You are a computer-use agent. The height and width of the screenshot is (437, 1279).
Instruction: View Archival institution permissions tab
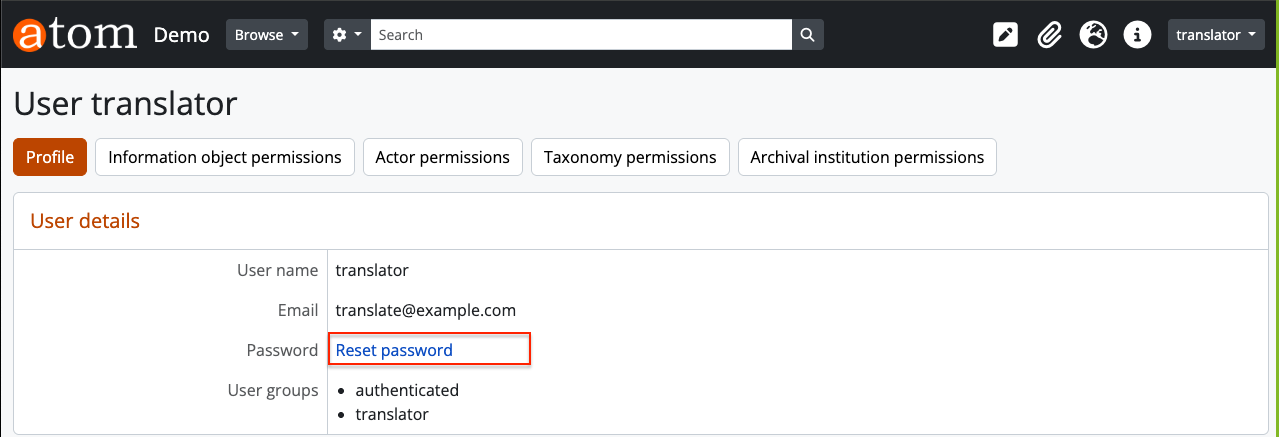click(867, 157)
